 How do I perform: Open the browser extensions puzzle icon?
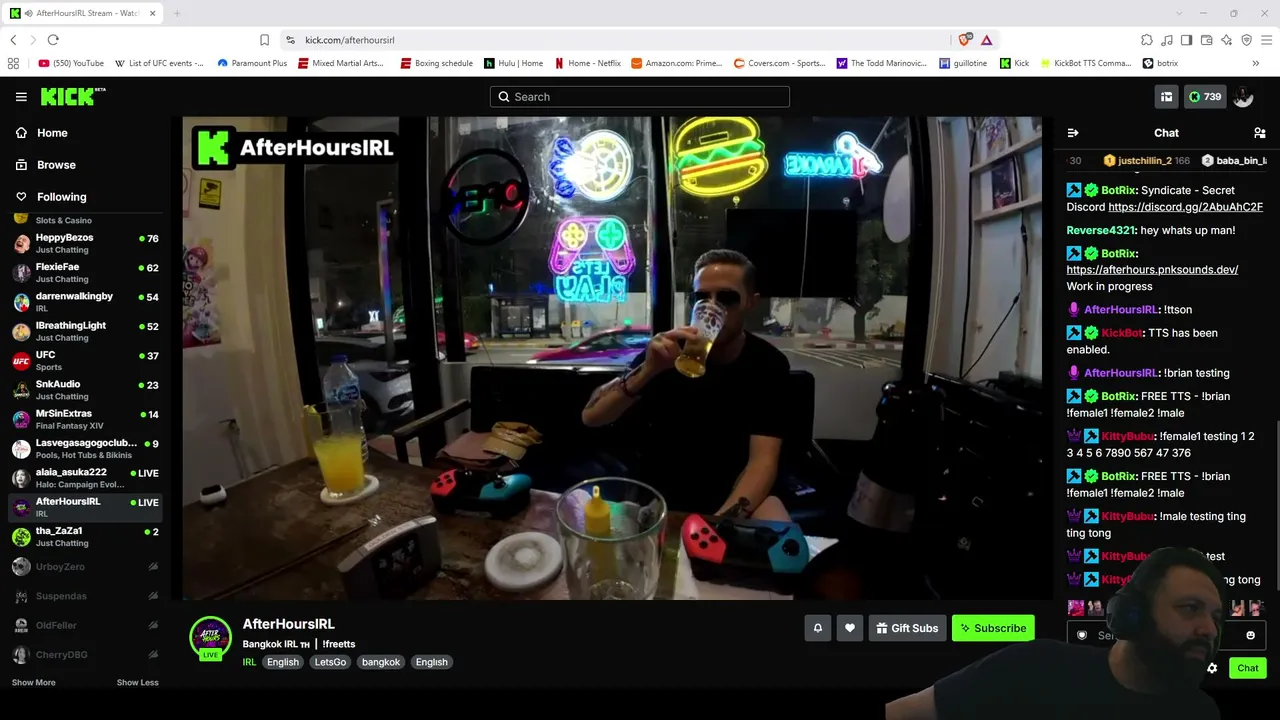pos(1147,40)
